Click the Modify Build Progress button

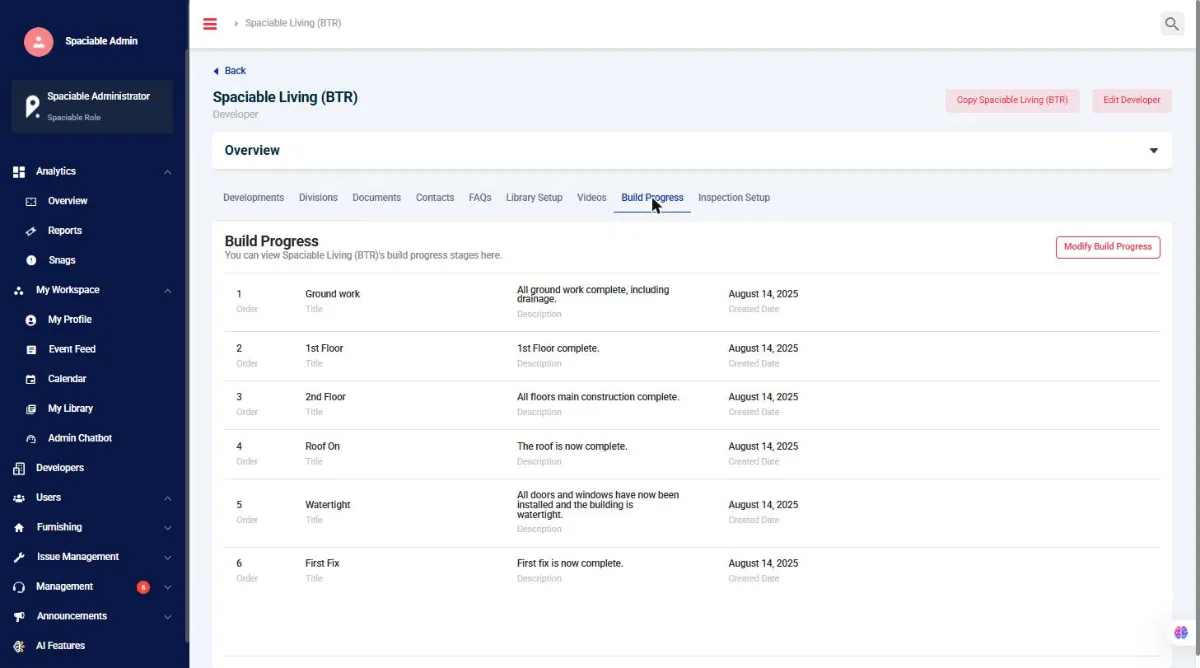pyautogui.click(x=1108, y=247)
